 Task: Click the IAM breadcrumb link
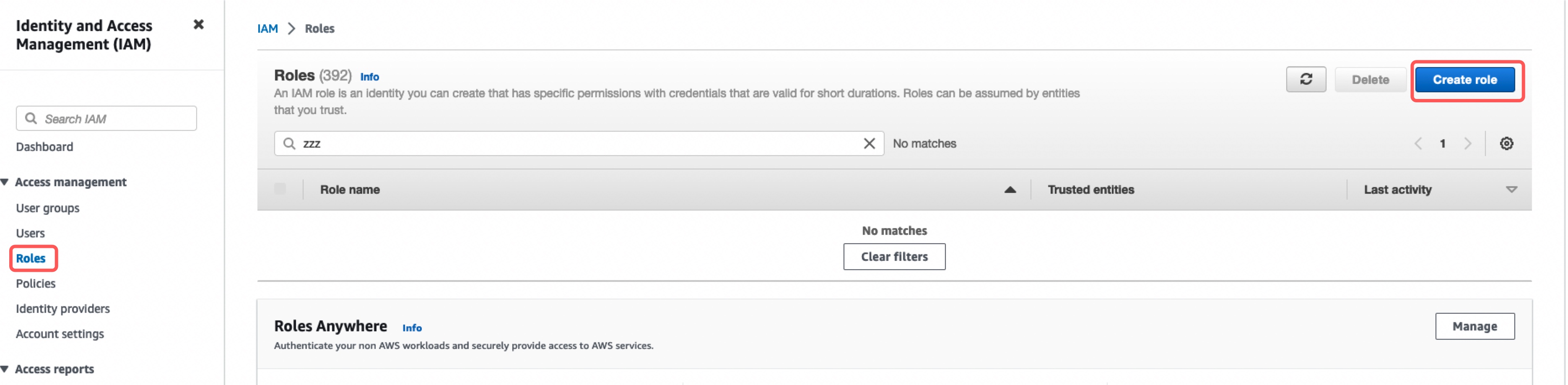(x=267, y=29)
